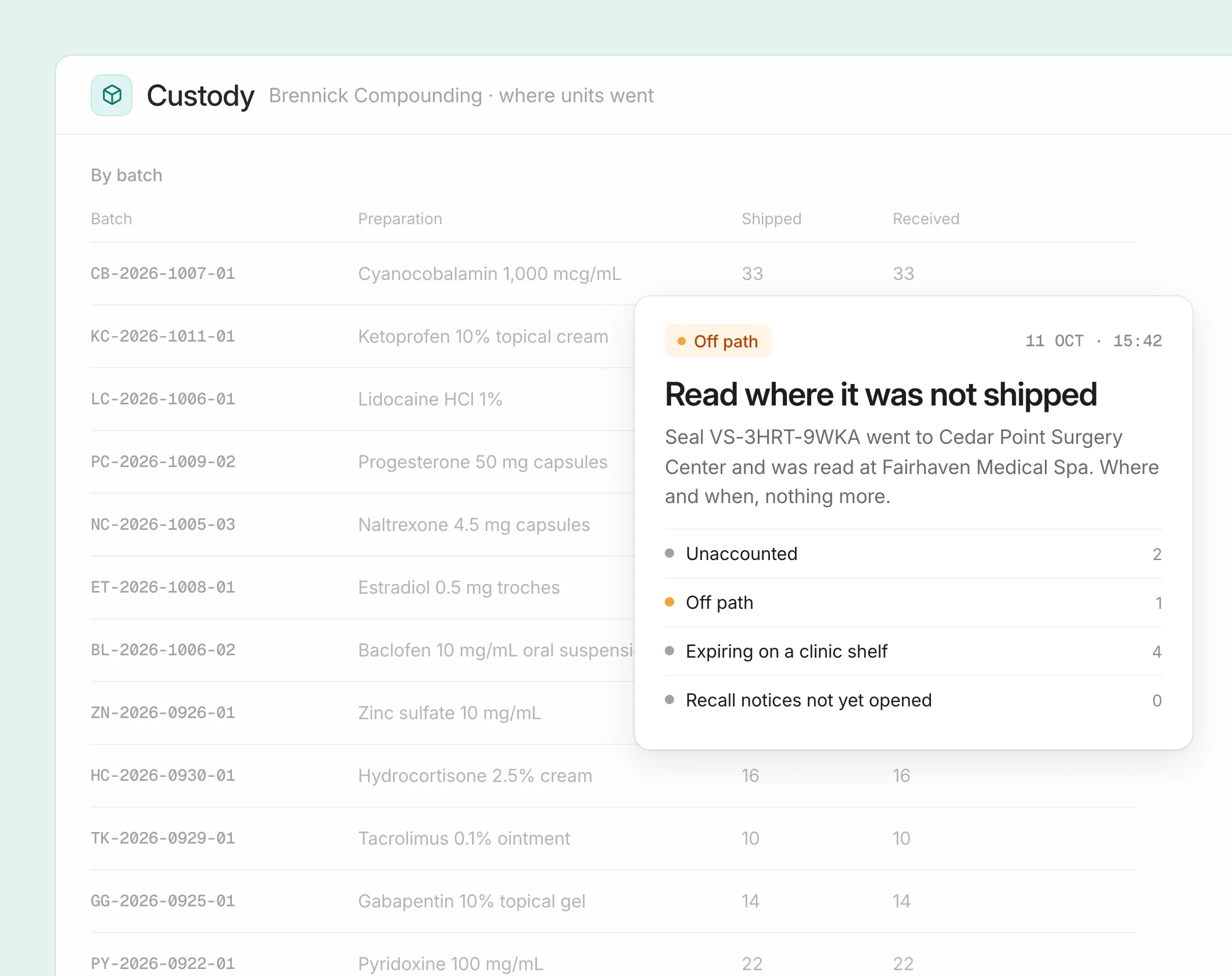Select batch LC-2026-1006-01
Image resolution: width=1232 pixels, height=976 pixels.
(163, 399)
